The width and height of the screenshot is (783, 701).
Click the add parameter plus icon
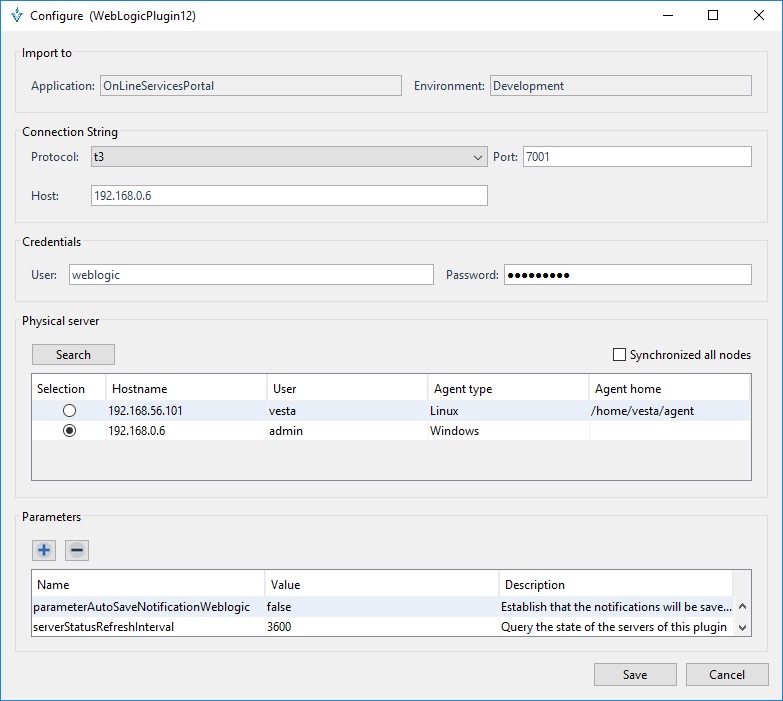[x=44, y=550]
